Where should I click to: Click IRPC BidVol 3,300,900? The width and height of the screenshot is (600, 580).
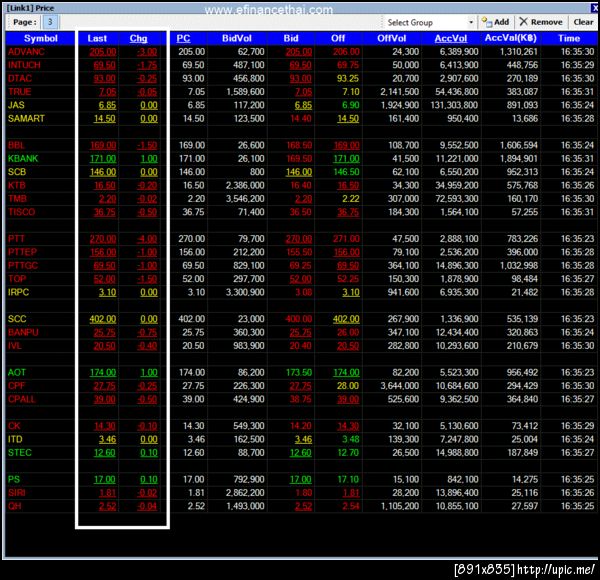(245, 292)
